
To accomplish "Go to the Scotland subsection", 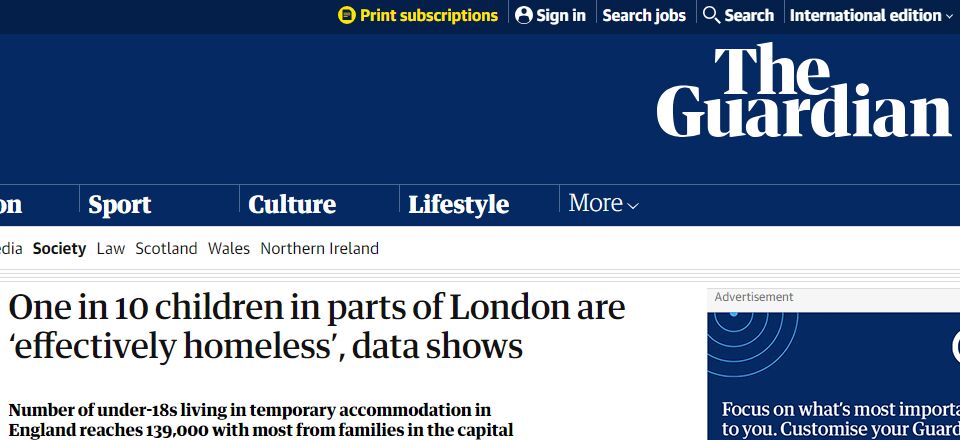I will [x=166, y=249].
